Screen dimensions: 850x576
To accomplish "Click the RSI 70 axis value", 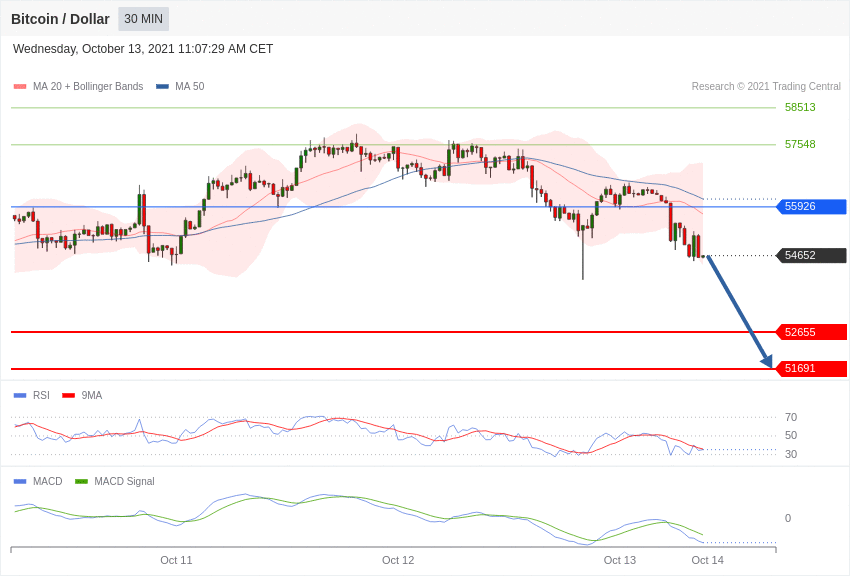I will click(791, 417).
